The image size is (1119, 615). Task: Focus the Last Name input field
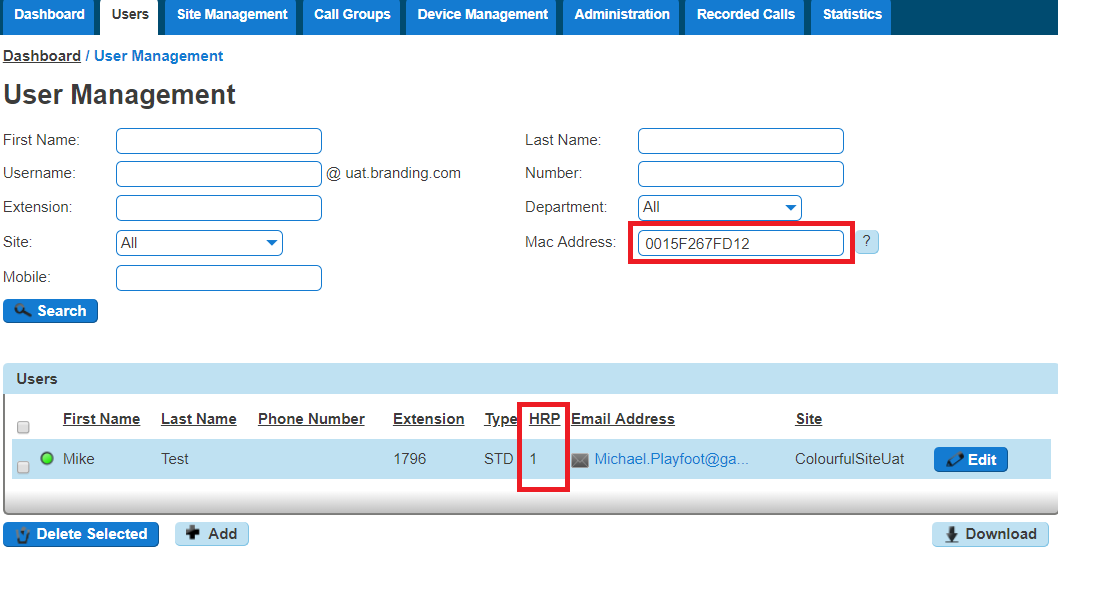tap(741, 141)
